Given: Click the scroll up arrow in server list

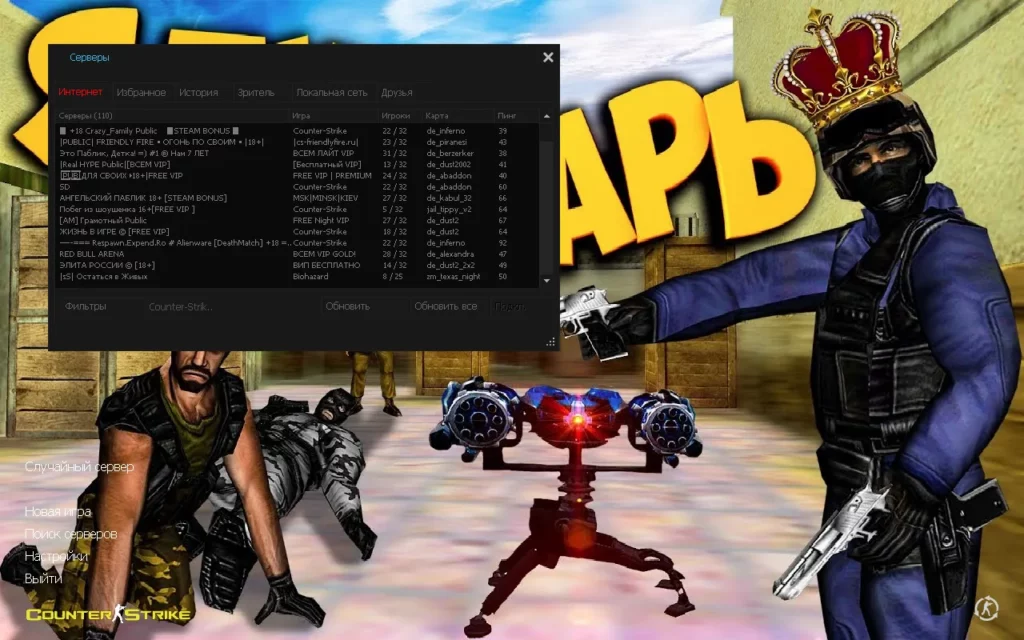Looking at the screenshot, I should (x=547, y=116).
